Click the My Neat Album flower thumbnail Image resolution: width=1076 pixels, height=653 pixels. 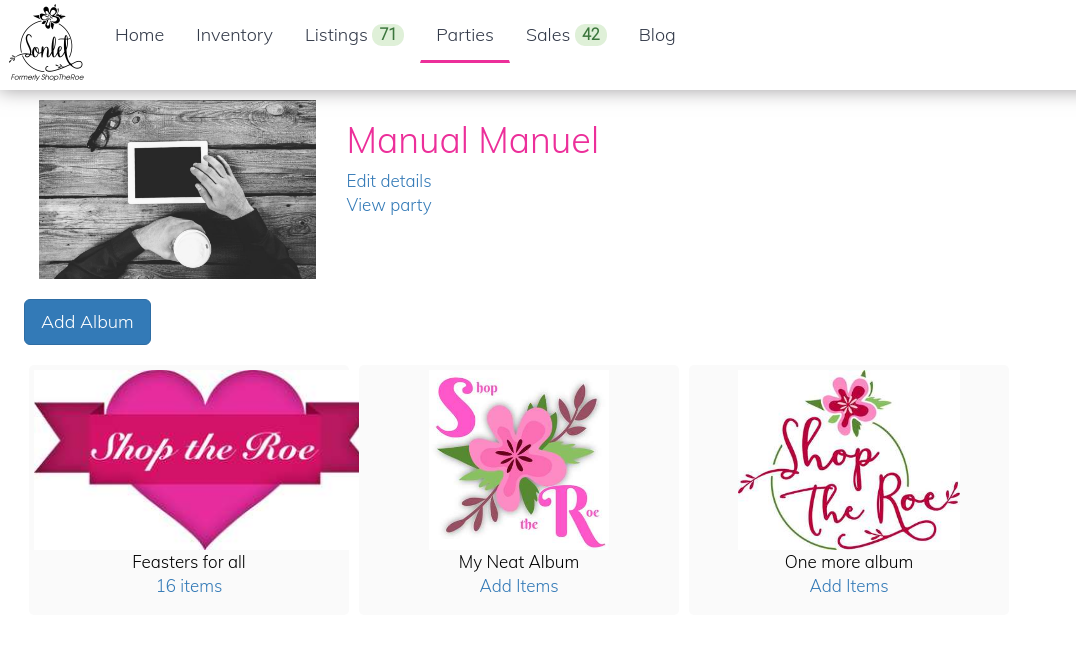pos(519,459)
